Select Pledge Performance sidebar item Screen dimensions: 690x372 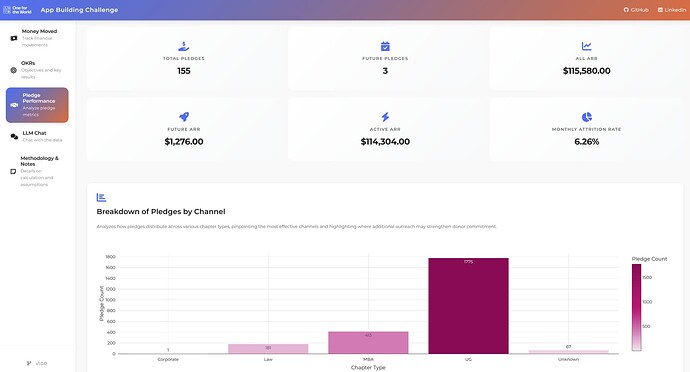[x=37, y=105]
